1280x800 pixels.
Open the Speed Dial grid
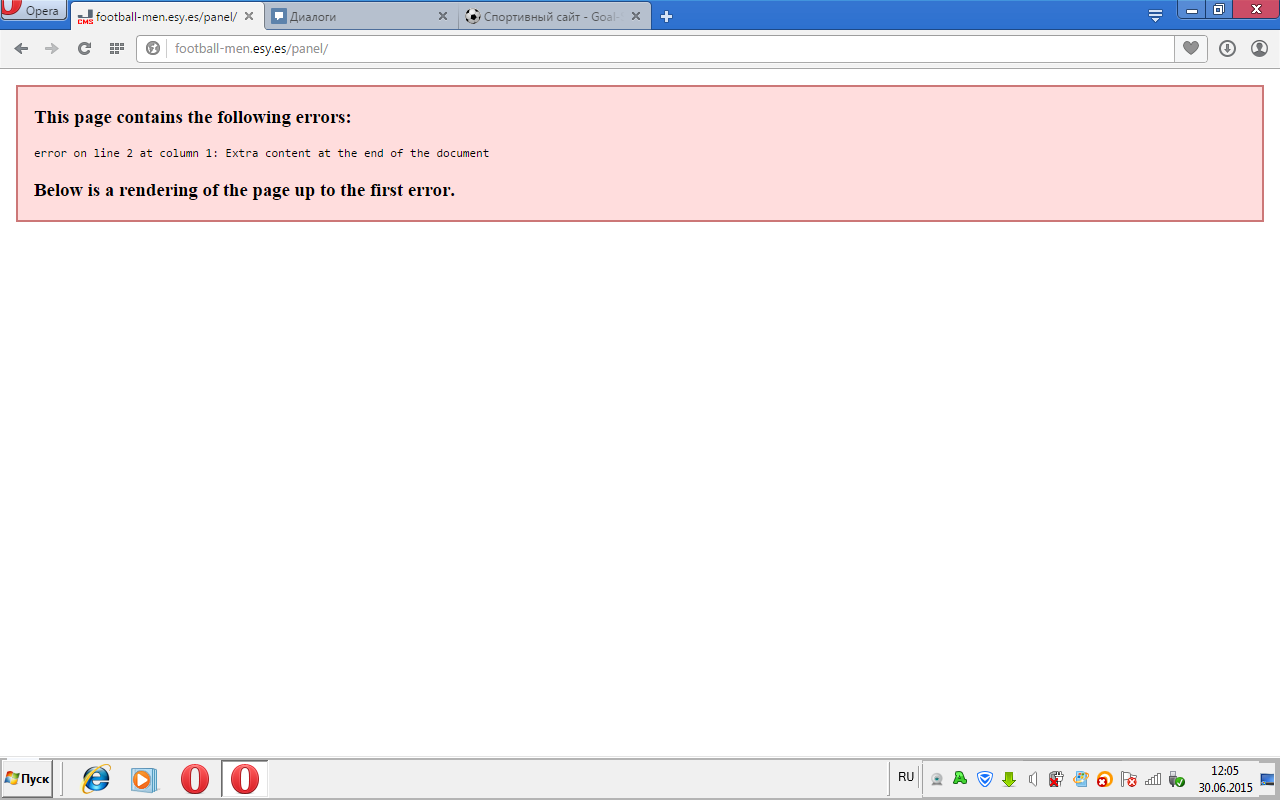point(116,48)
